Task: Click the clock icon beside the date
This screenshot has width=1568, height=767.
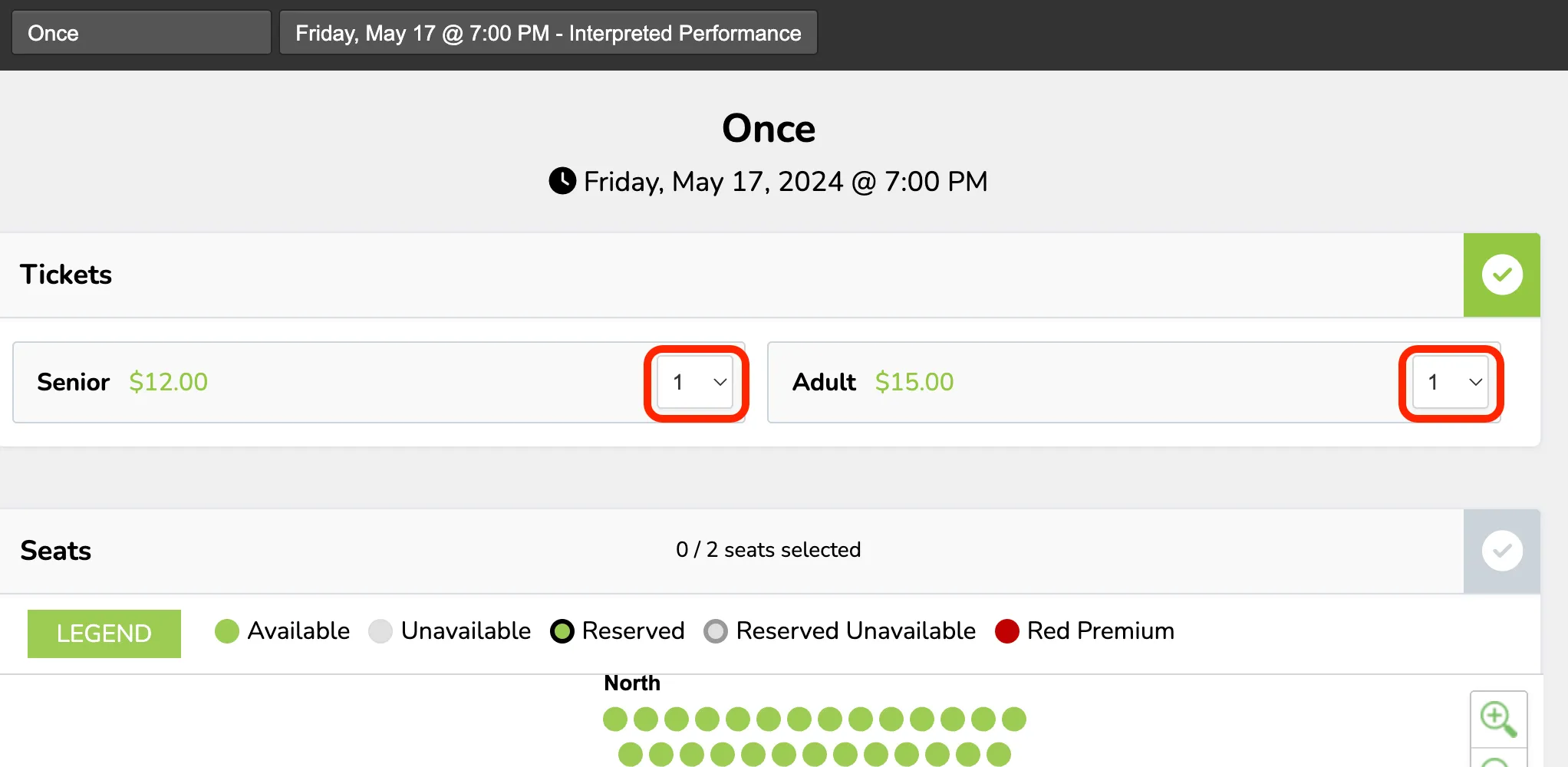Action: tap(562, 181)
